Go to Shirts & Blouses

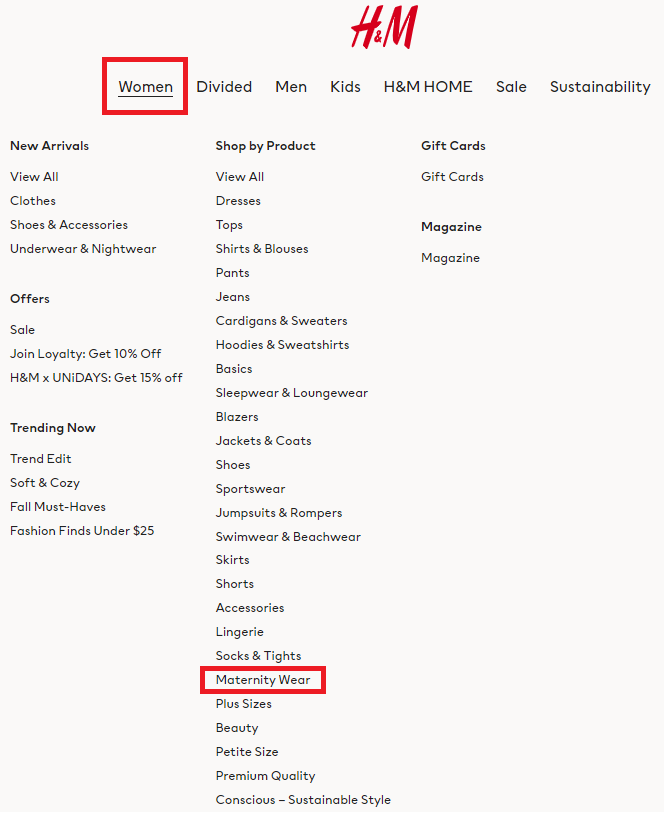tap(262, 249)
